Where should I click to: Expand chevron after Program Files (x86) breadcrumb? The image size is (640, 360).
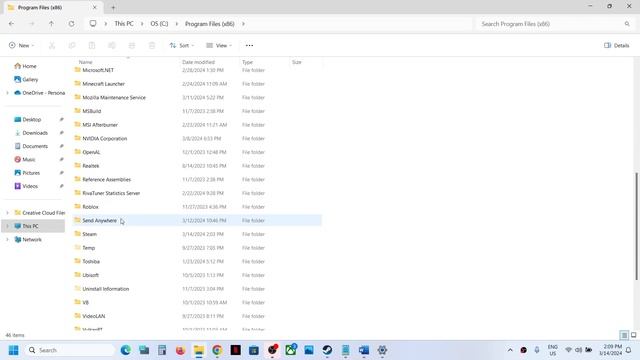[x=243, y=24]
